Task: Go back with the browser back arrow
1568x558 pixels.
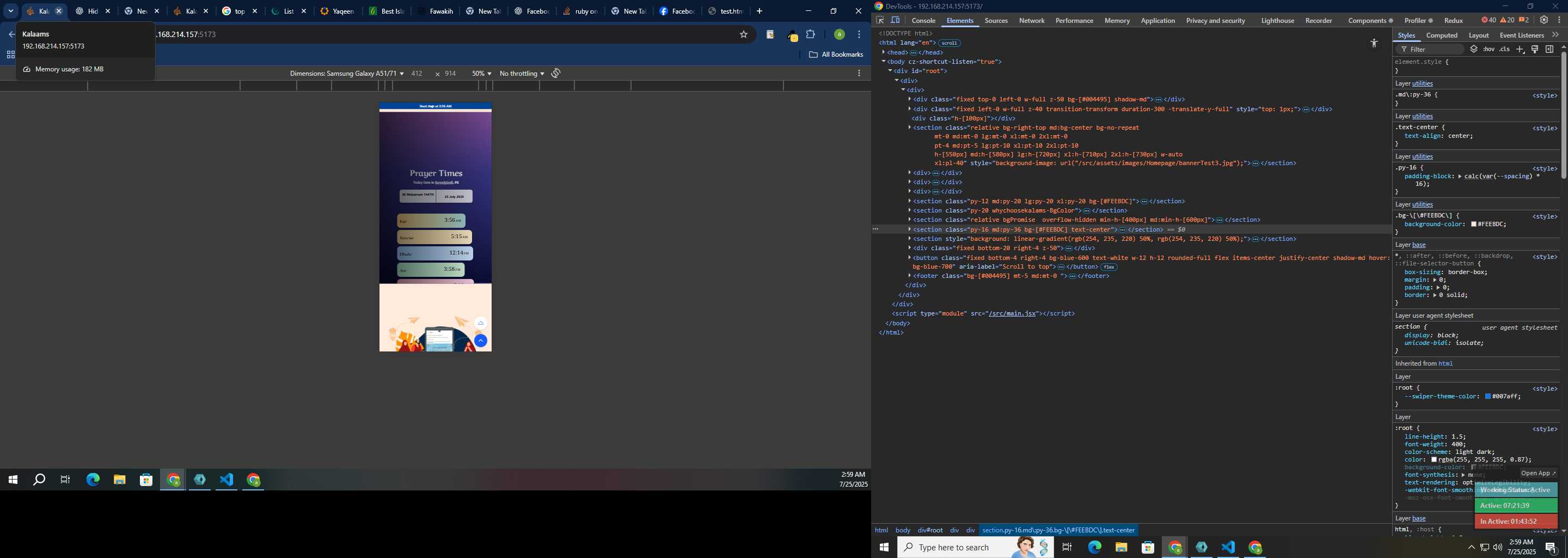Action: coord(10,35)
